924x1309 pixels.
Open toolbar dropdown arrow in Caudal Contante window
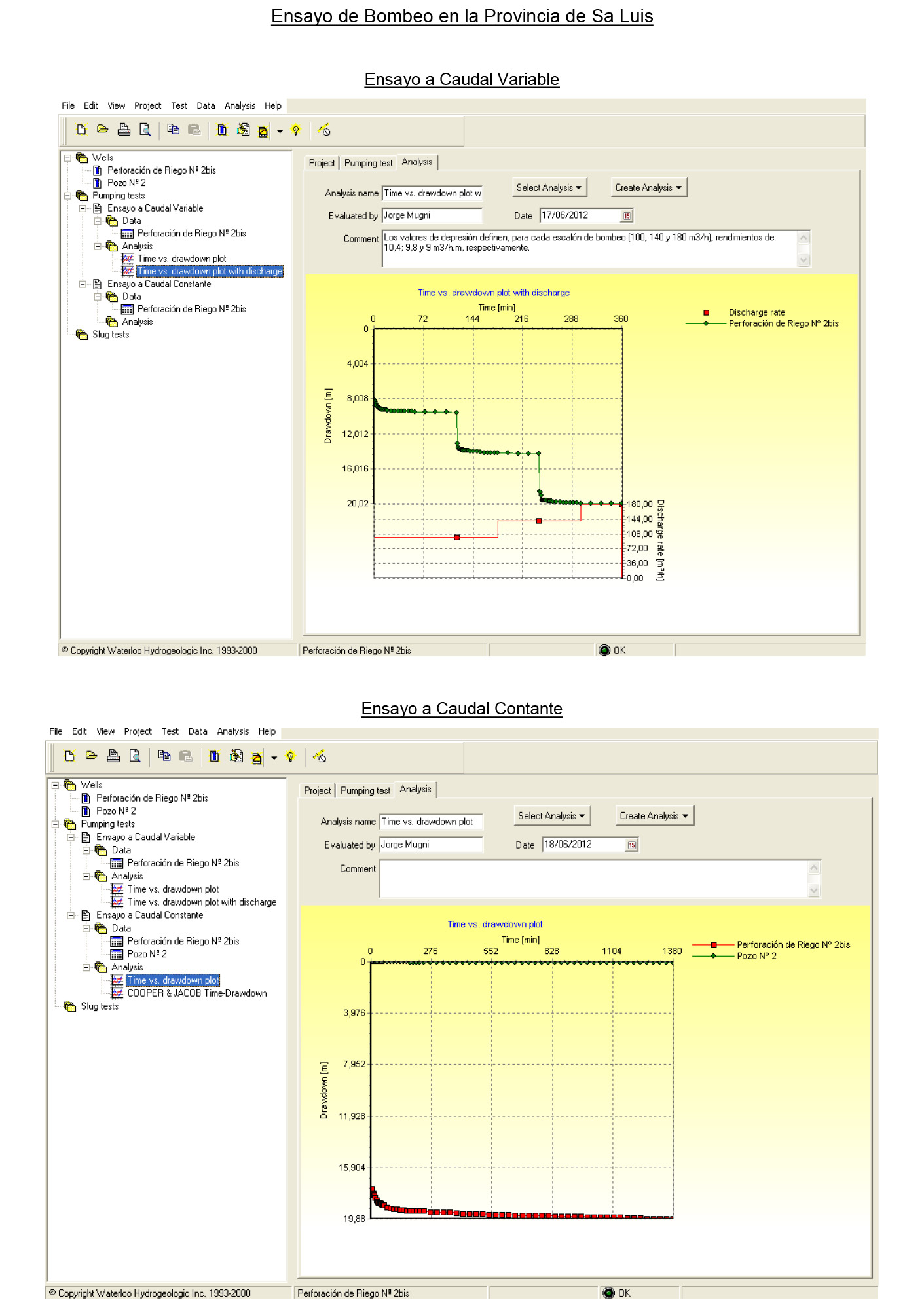point(274,758)
